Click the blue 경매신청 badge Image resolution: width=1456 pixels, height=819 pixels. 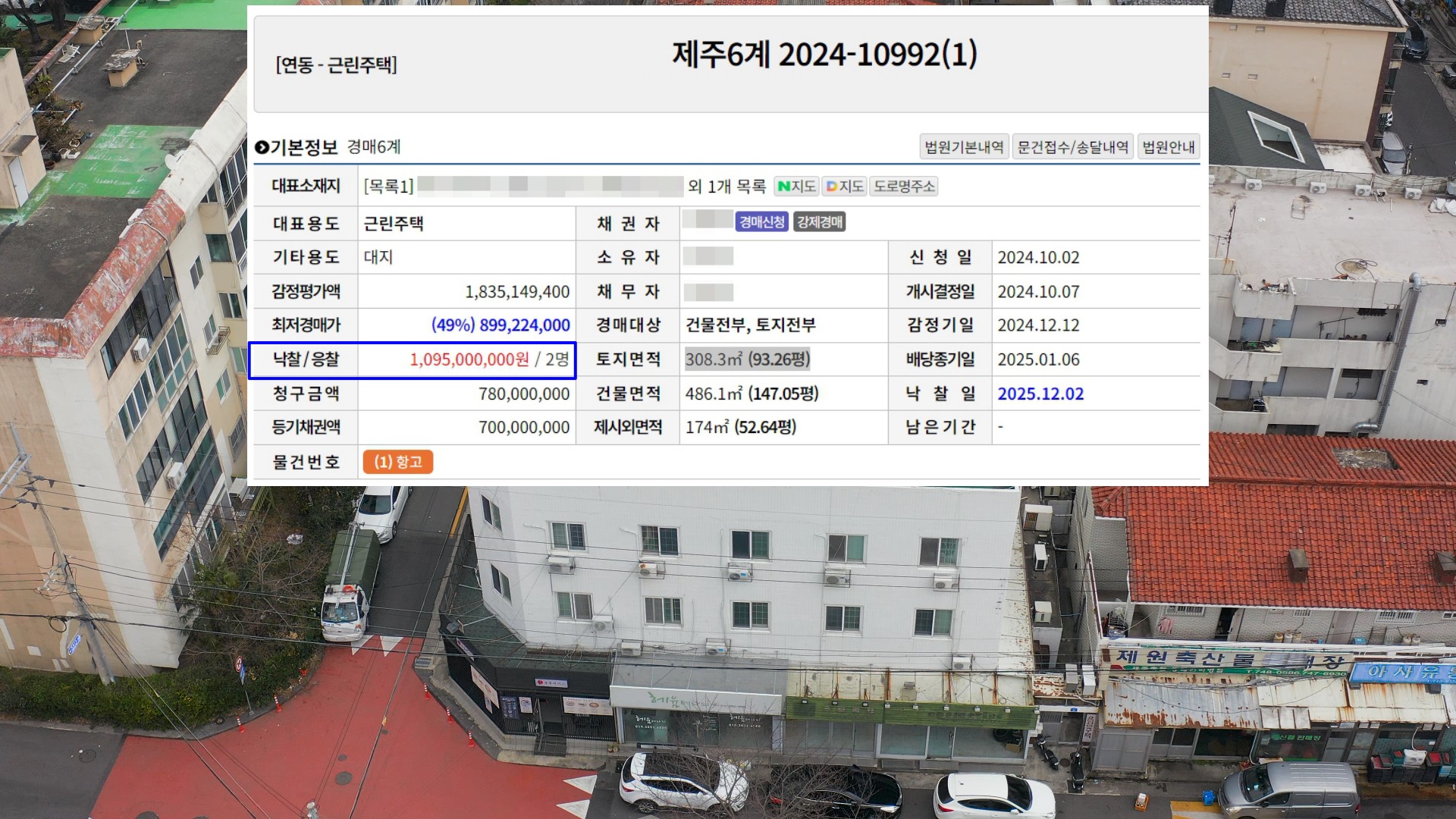761,222
